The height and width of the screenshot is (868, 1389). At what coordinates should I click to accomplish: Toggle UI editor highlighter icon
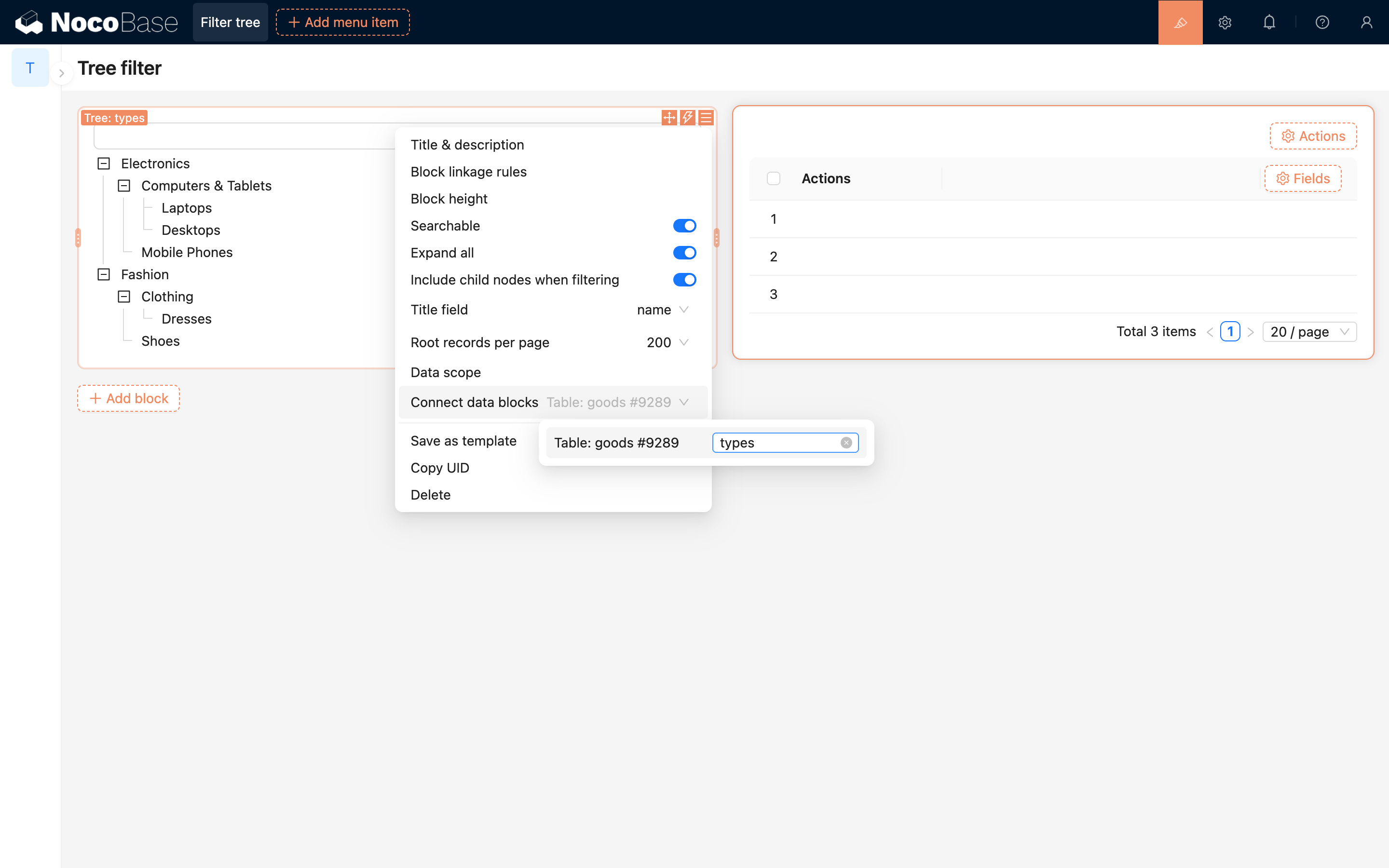(x=1180, y=22)
